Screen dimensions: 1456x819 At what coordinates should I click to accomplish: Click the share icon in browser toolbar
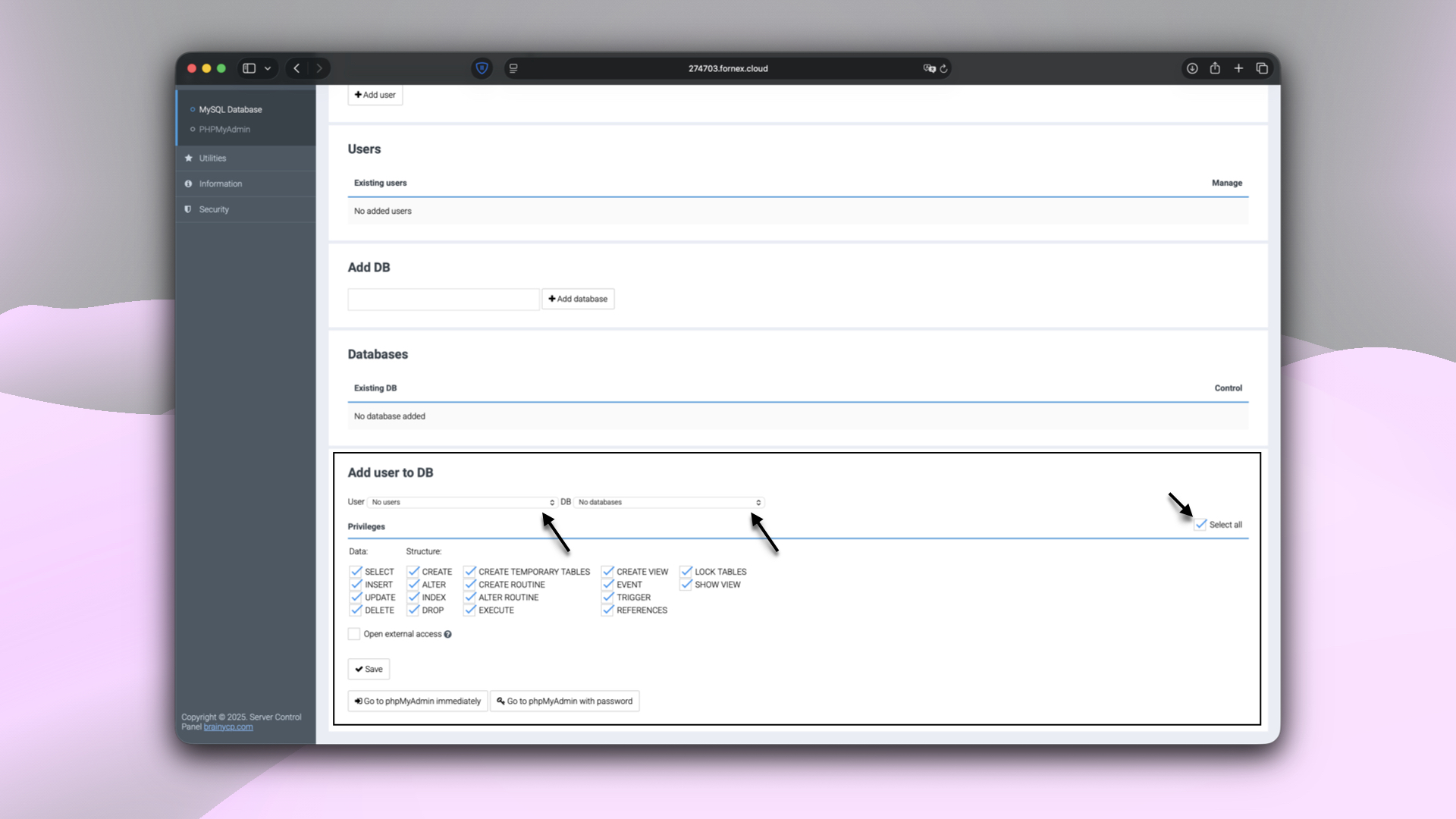pyautogui.click(x=1215, y=68)
